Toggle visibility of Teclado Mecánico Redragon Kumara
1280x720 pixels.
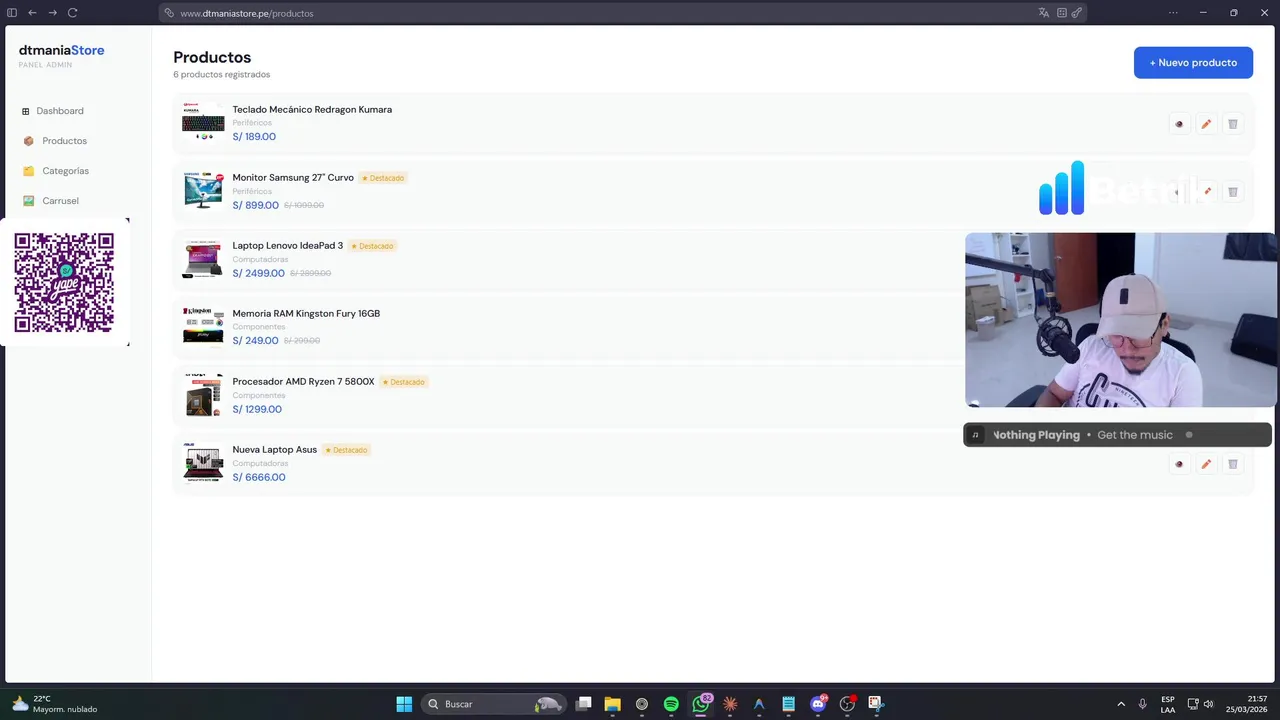(x=1179, y=124)
